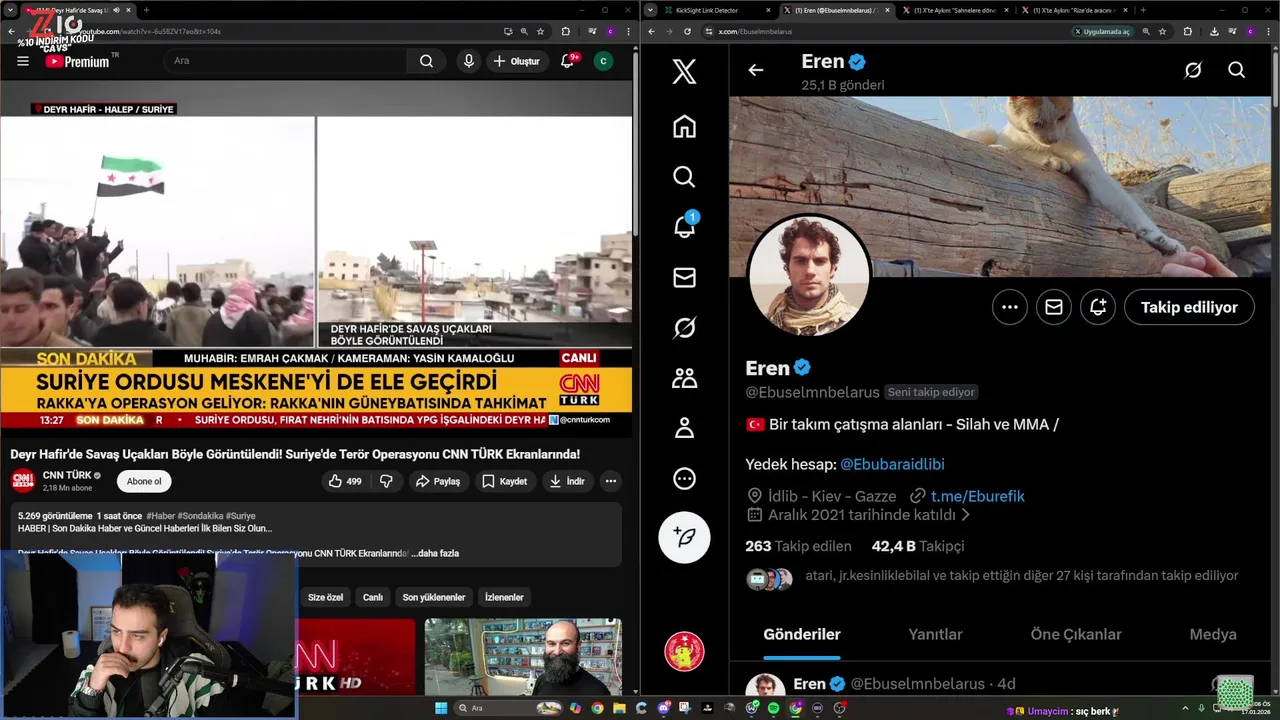Toggle the Takip ediliyor following button

[1189, 307]
